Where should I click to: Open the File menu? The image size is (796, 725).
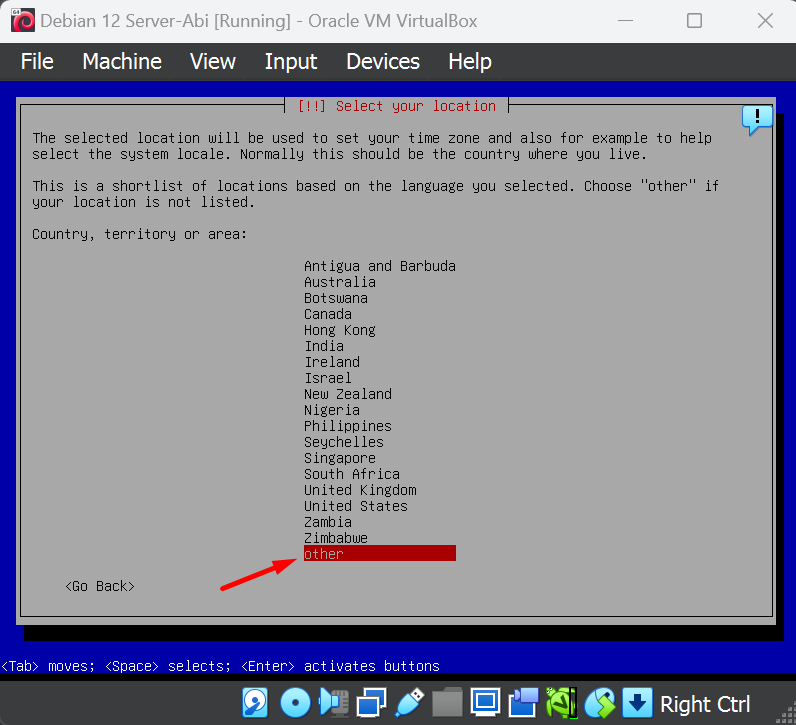[37, 61]
